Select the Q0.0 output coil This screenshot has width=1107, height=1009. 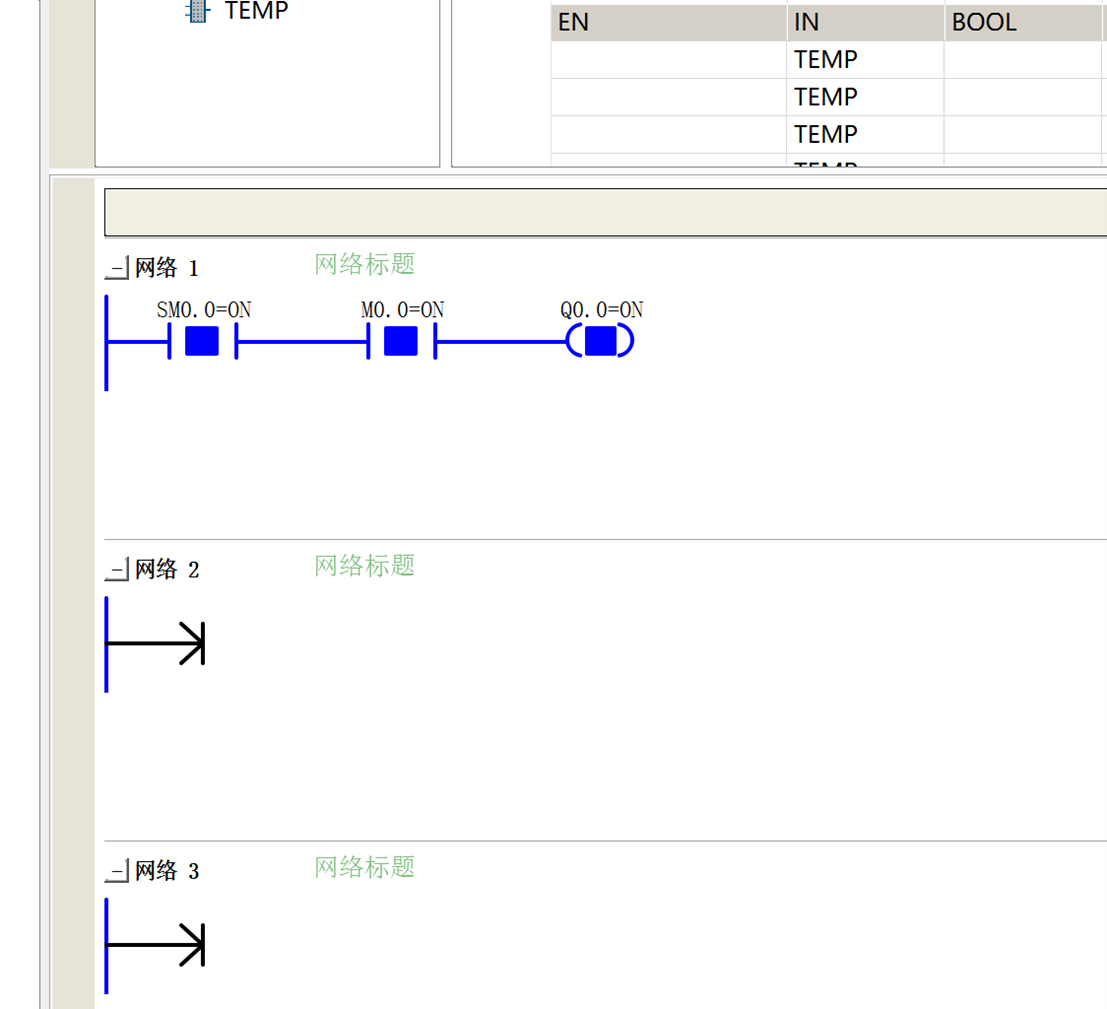pos(600,341)
